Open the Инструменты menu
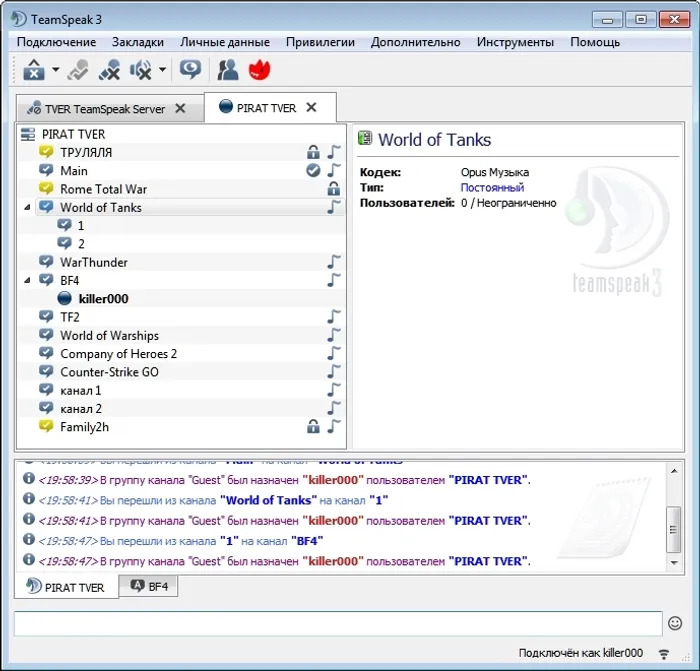Screen dimensions: 700x671 point(515,42)
